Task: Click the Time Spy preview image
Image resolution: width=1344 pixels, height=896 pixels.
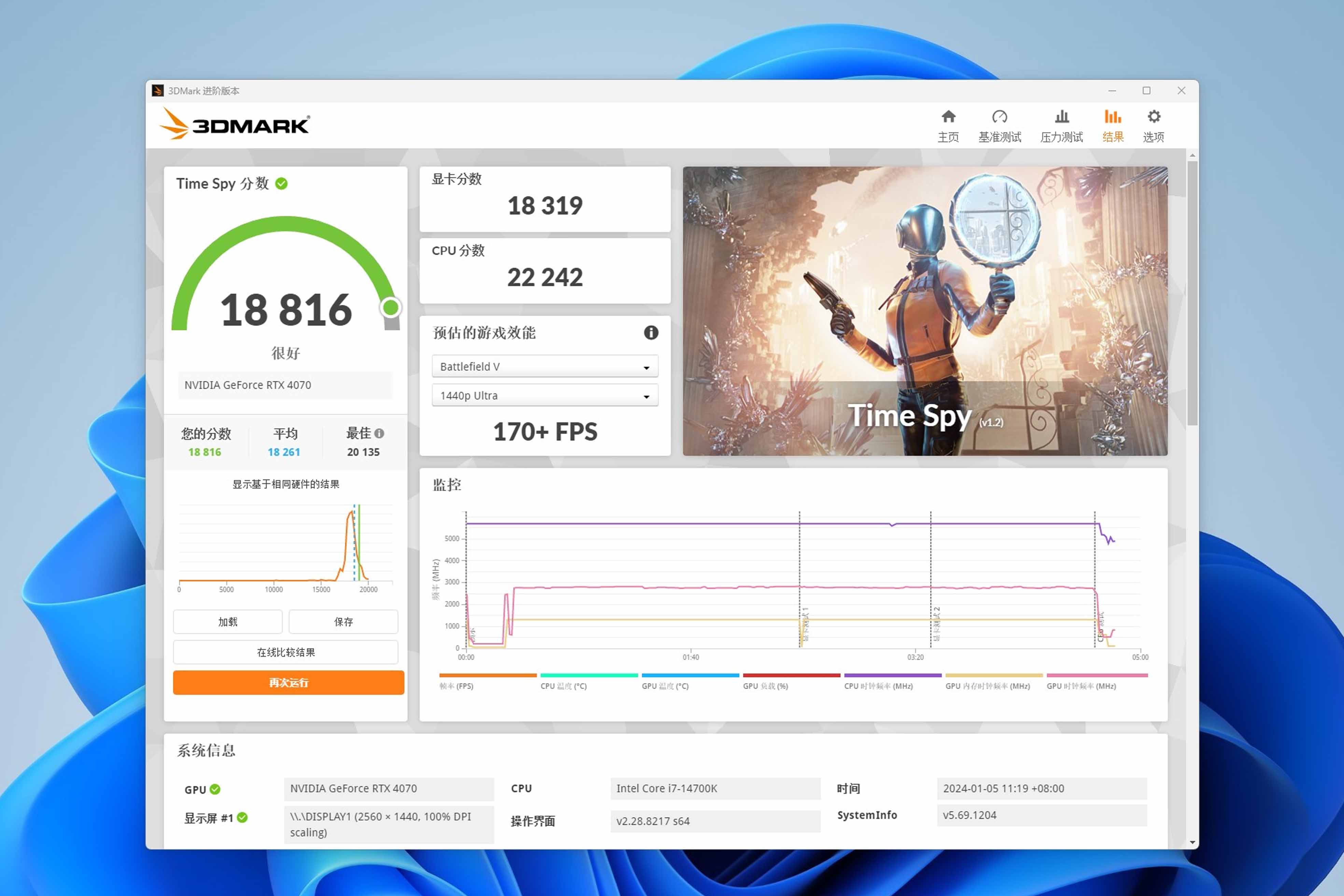Action: tap(925, 311)
